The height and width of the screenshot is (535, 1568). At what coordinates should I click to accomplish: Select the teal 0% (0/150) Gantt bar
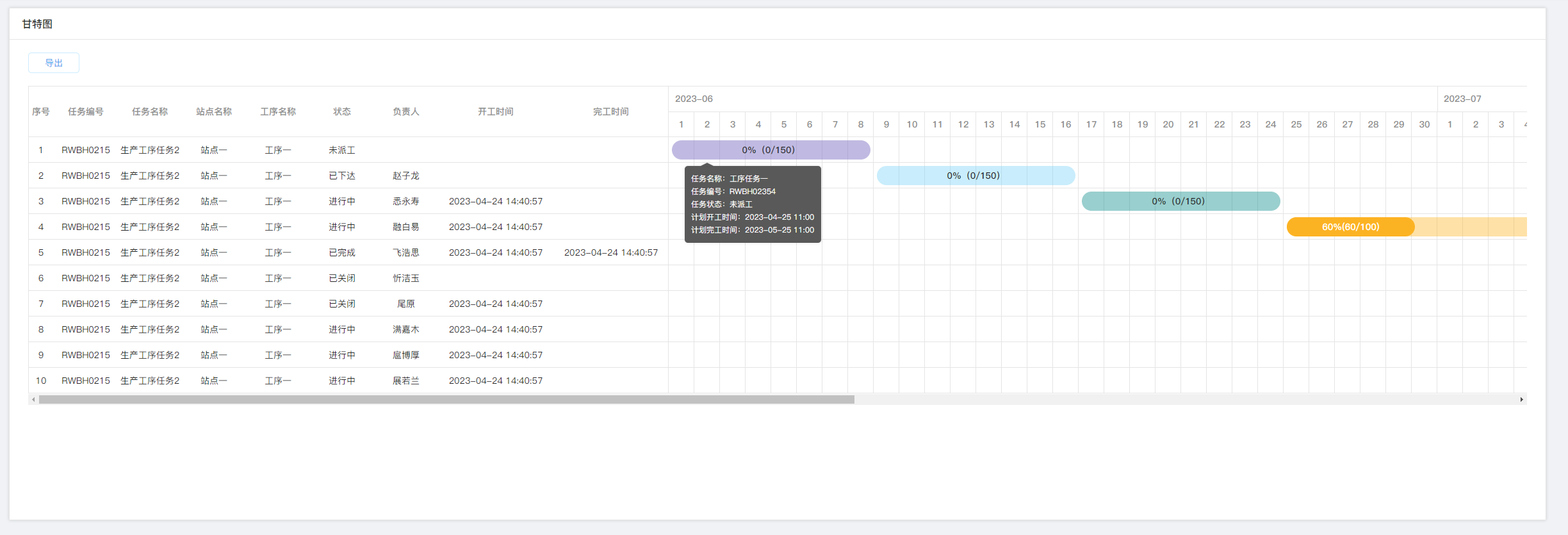point(1180,201)
